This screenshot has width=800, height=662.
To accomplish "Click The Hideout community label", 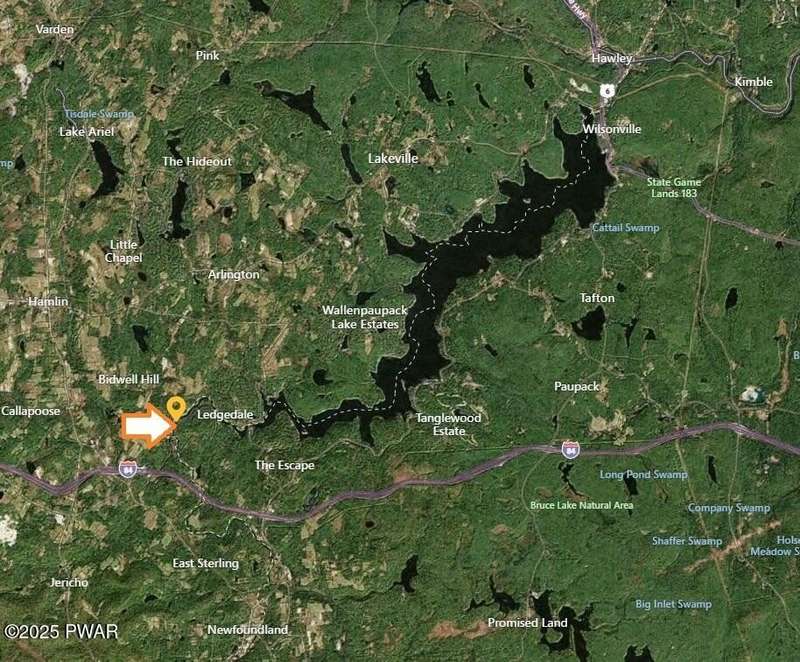I will 197,162.
